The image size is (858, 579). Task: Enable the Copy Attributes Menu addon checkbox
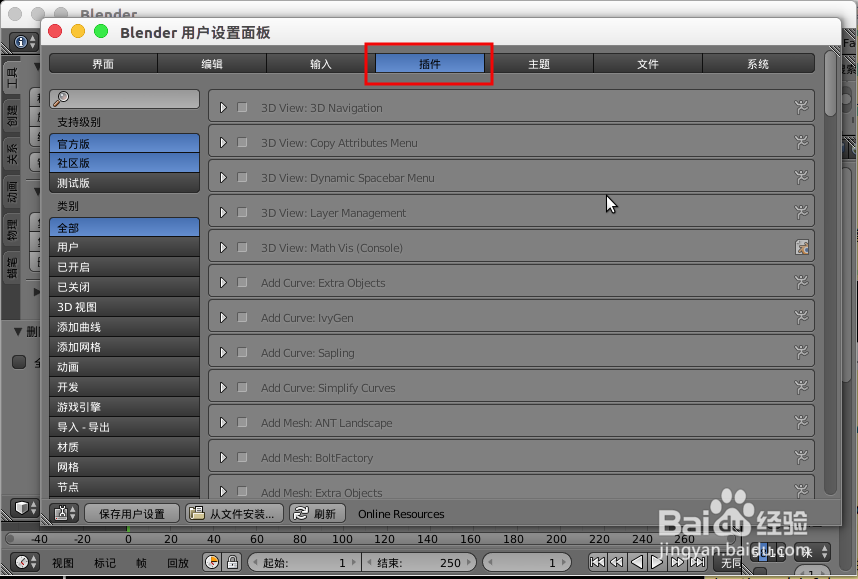point(242,142)
